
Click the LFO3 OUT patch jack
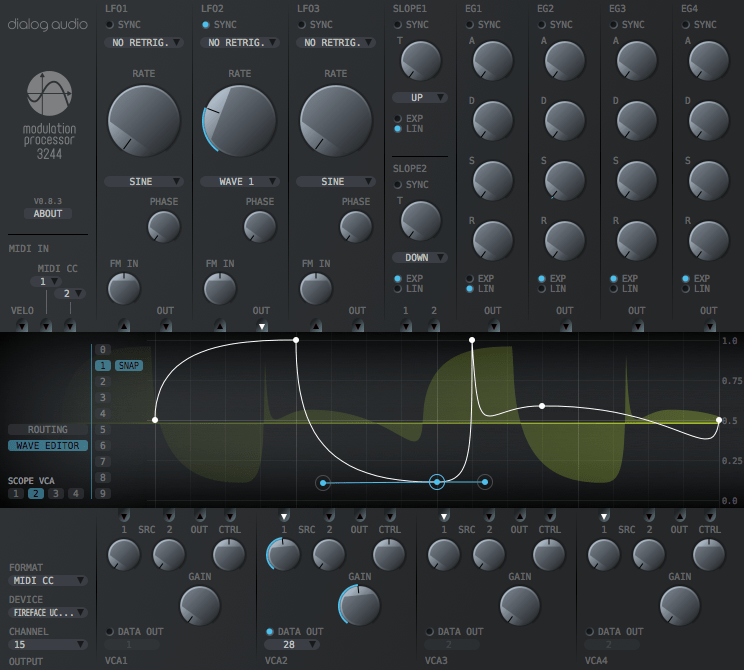click(x=358, y=326)
